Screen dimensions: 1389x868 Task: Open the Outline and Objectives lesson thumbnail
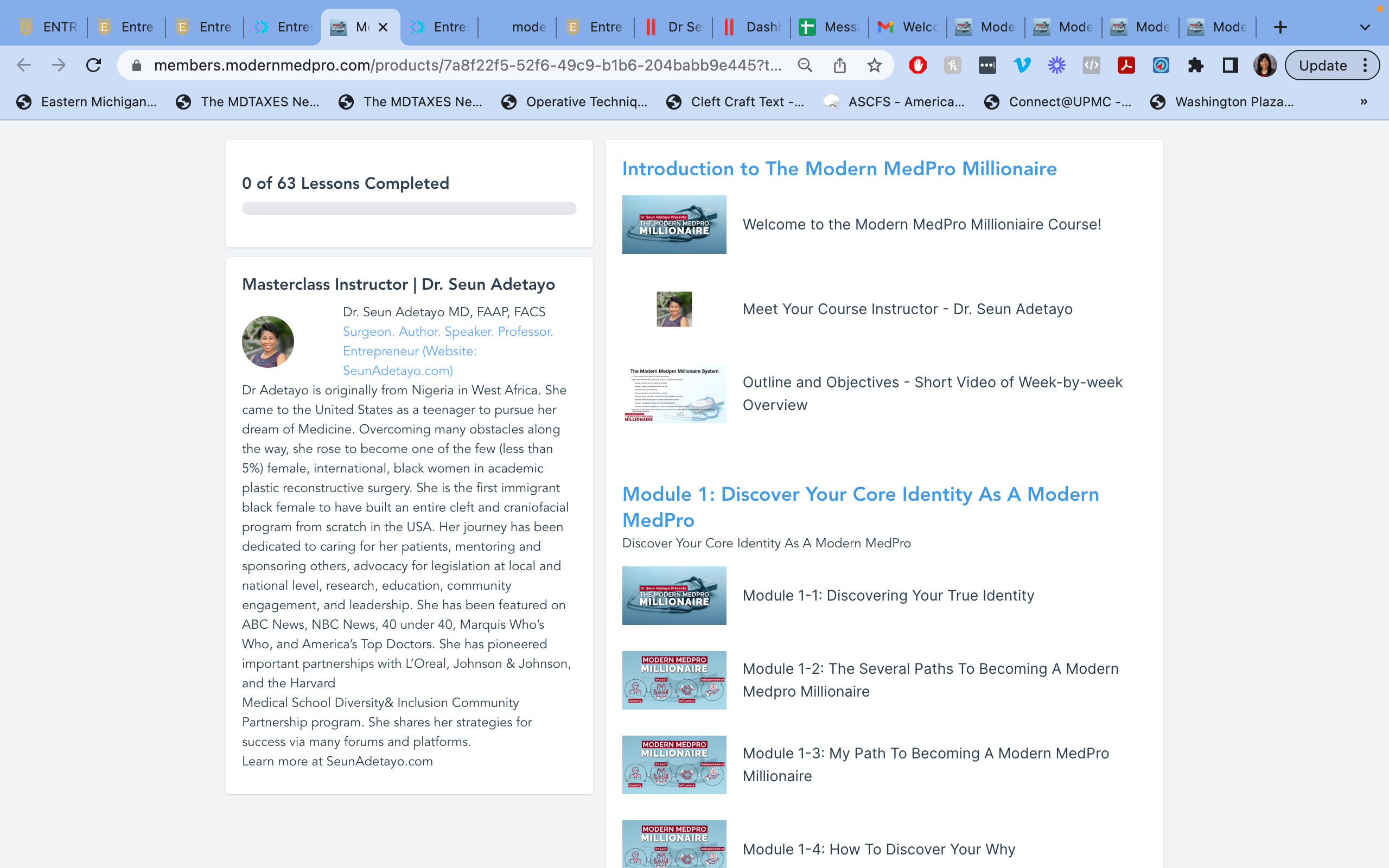674,394
